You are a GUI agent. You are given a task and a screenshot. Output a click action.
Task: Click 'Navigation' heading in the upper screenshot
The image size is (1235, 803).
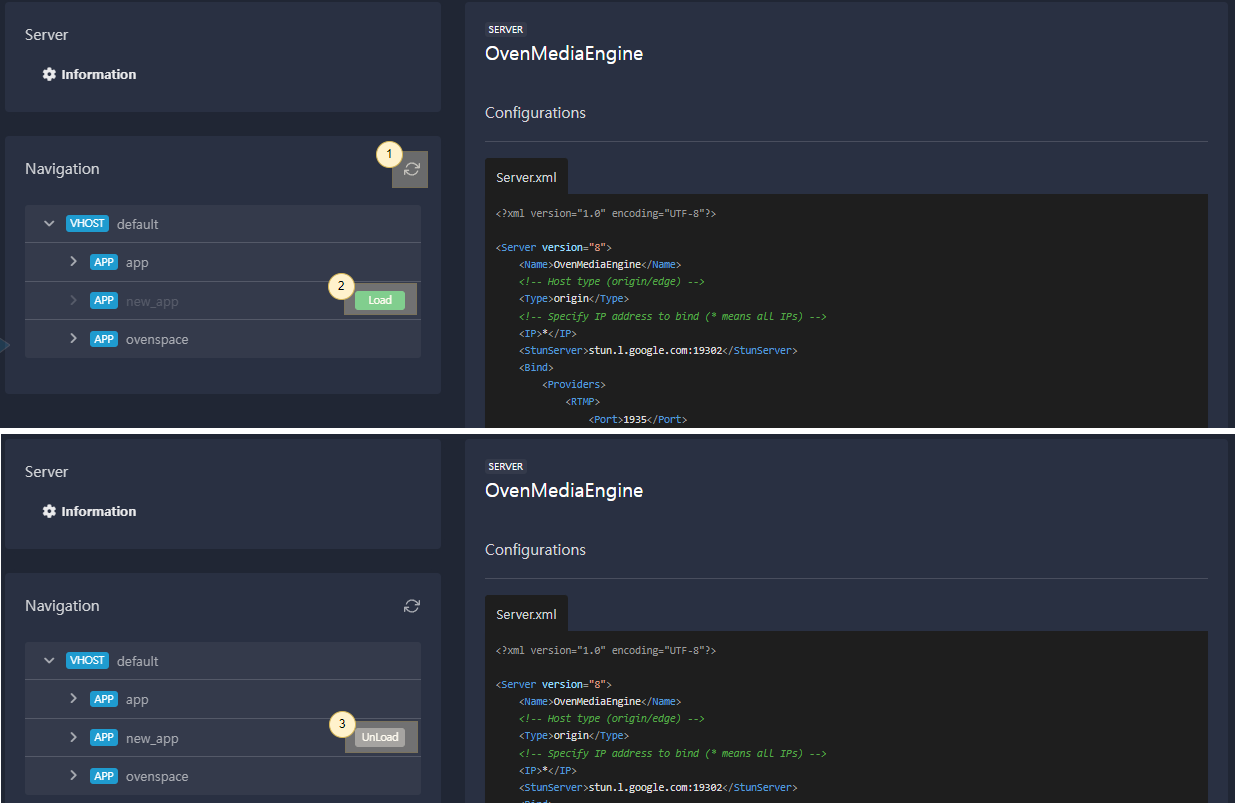click(62, 169)
